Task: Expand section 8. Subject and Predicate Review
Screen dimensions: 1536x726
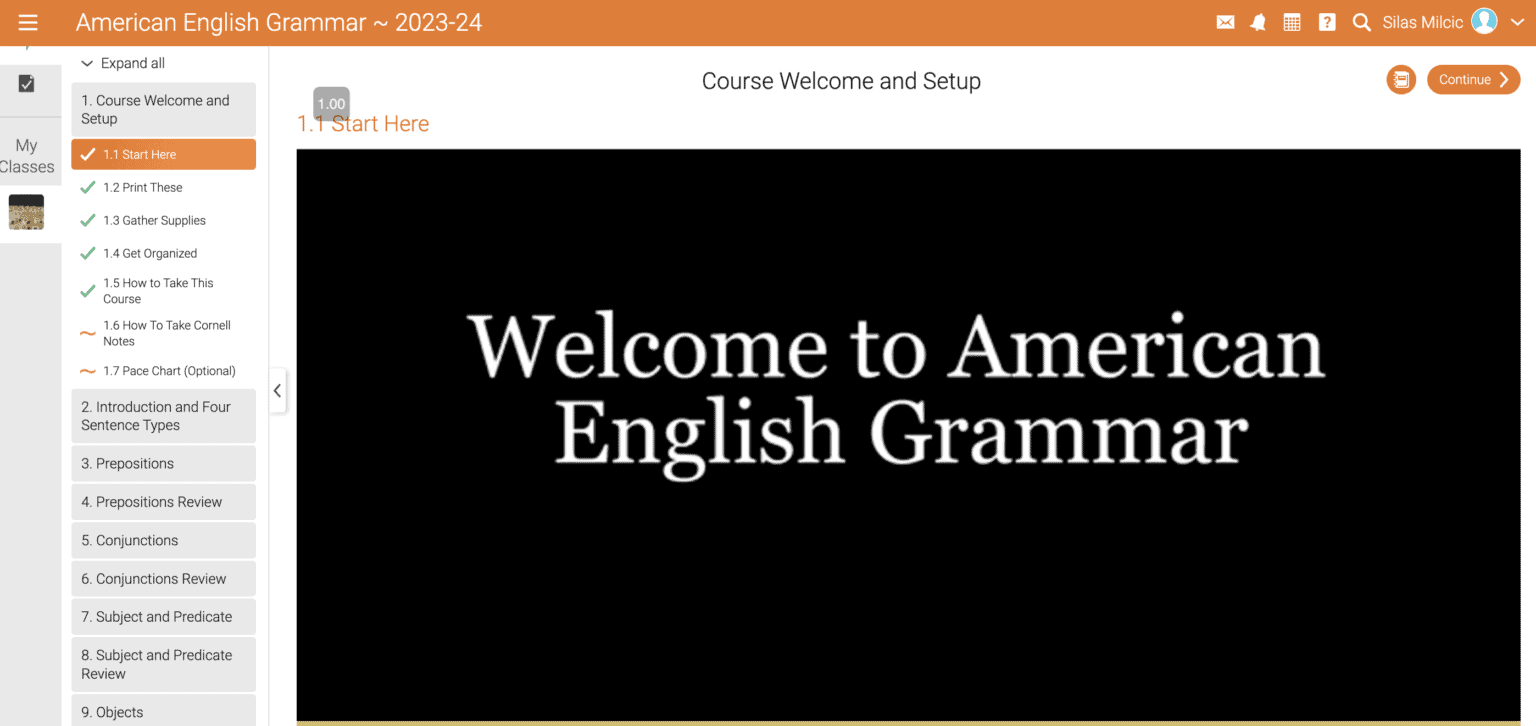Action: coord(163,664)
